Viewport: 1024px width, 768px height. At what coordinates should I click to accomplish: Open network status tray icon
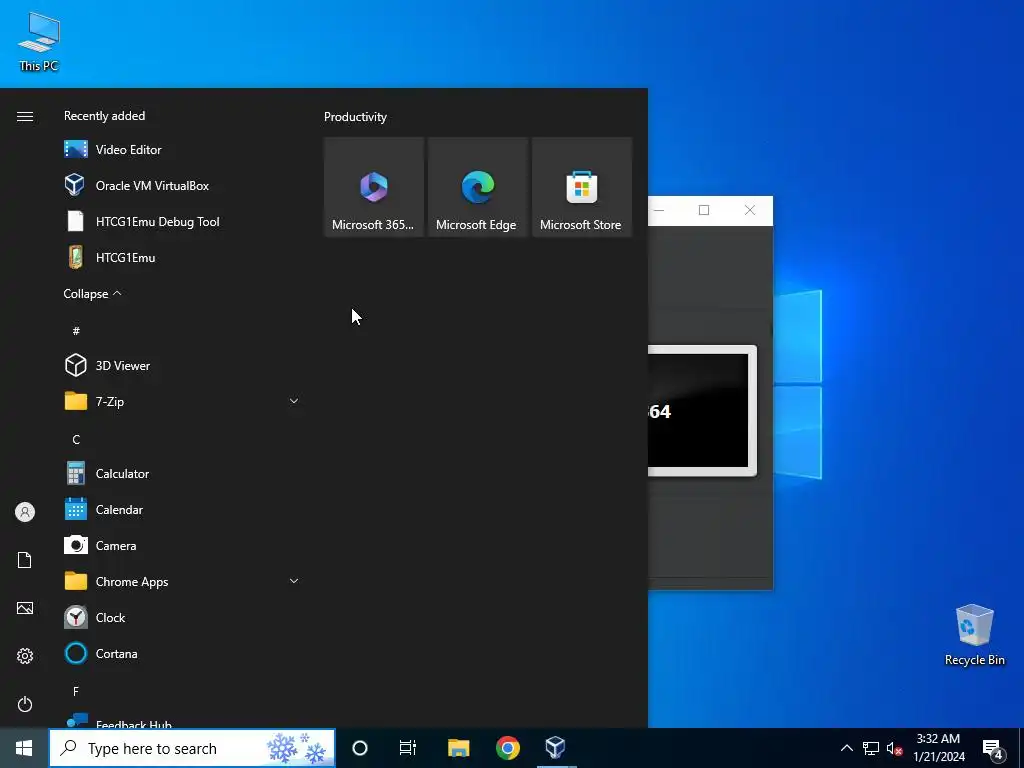coord(871,748)
